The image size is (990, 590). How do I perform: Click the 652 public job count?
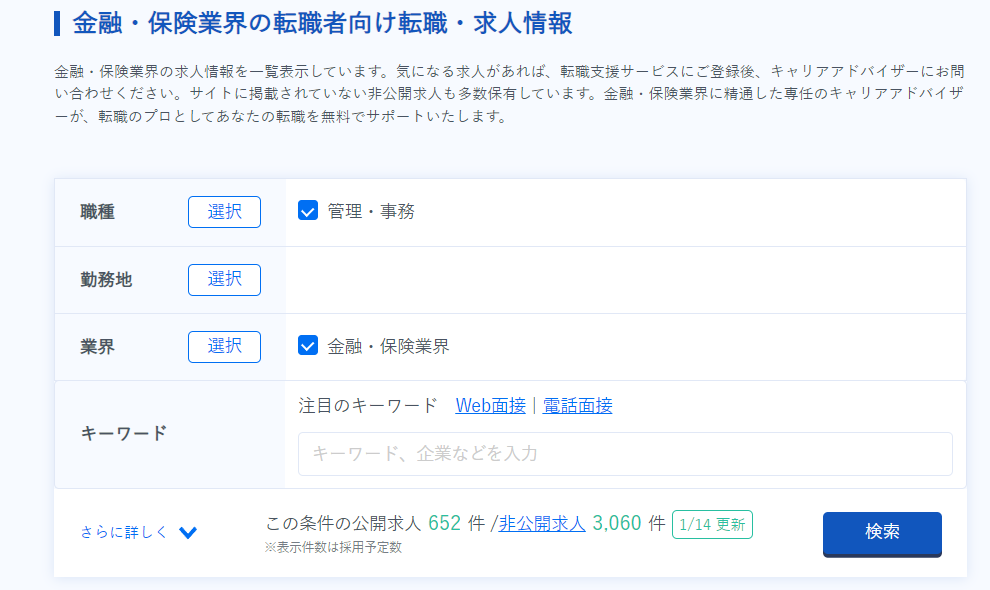444,523
